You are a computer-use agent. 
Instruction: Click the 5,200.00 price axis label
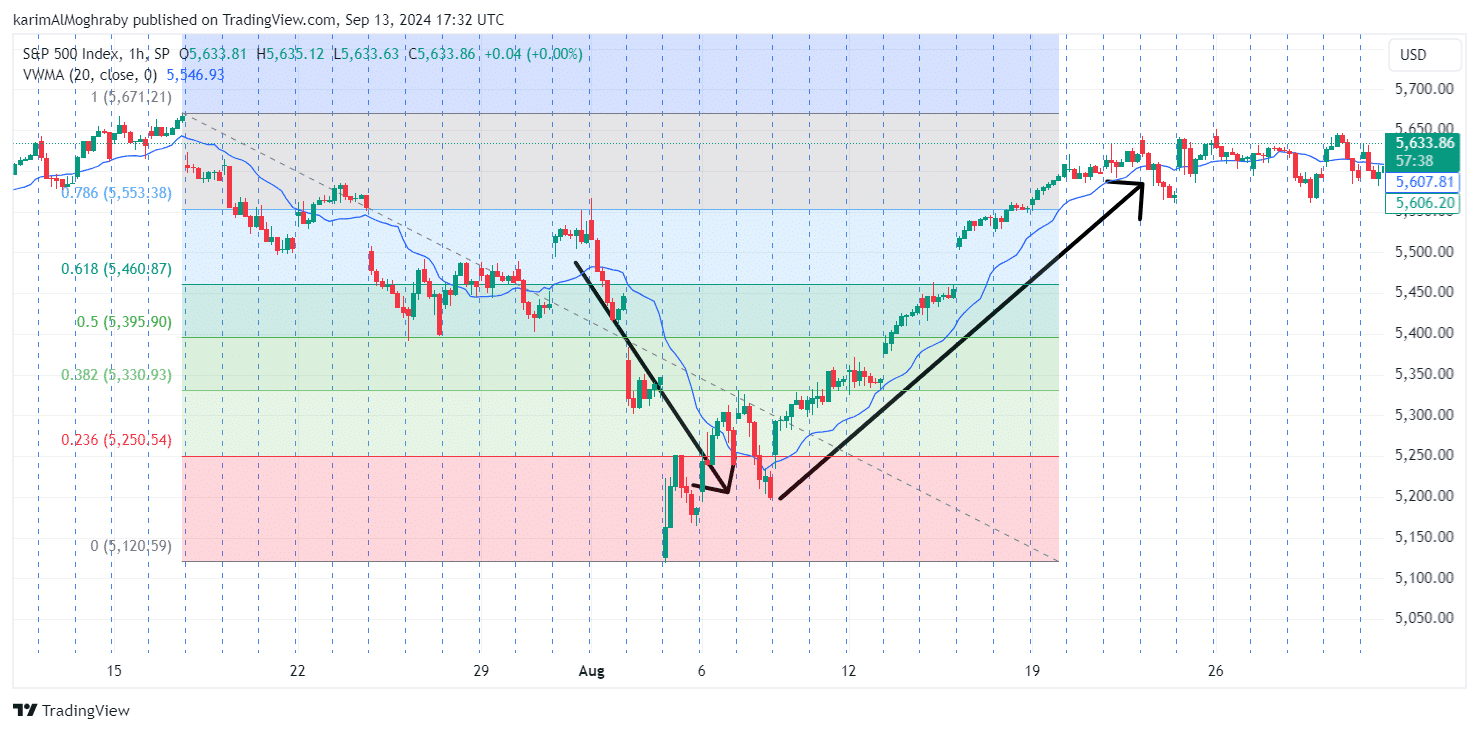pyautogui.click(x=1423, y=496)
